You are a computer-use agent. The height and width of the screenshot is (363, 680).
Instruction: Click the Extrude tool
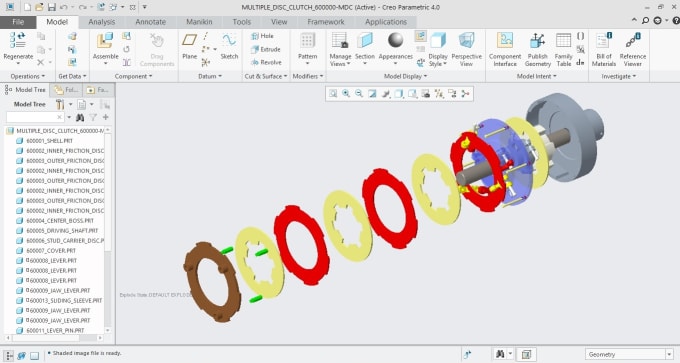[x=266, y=49]
